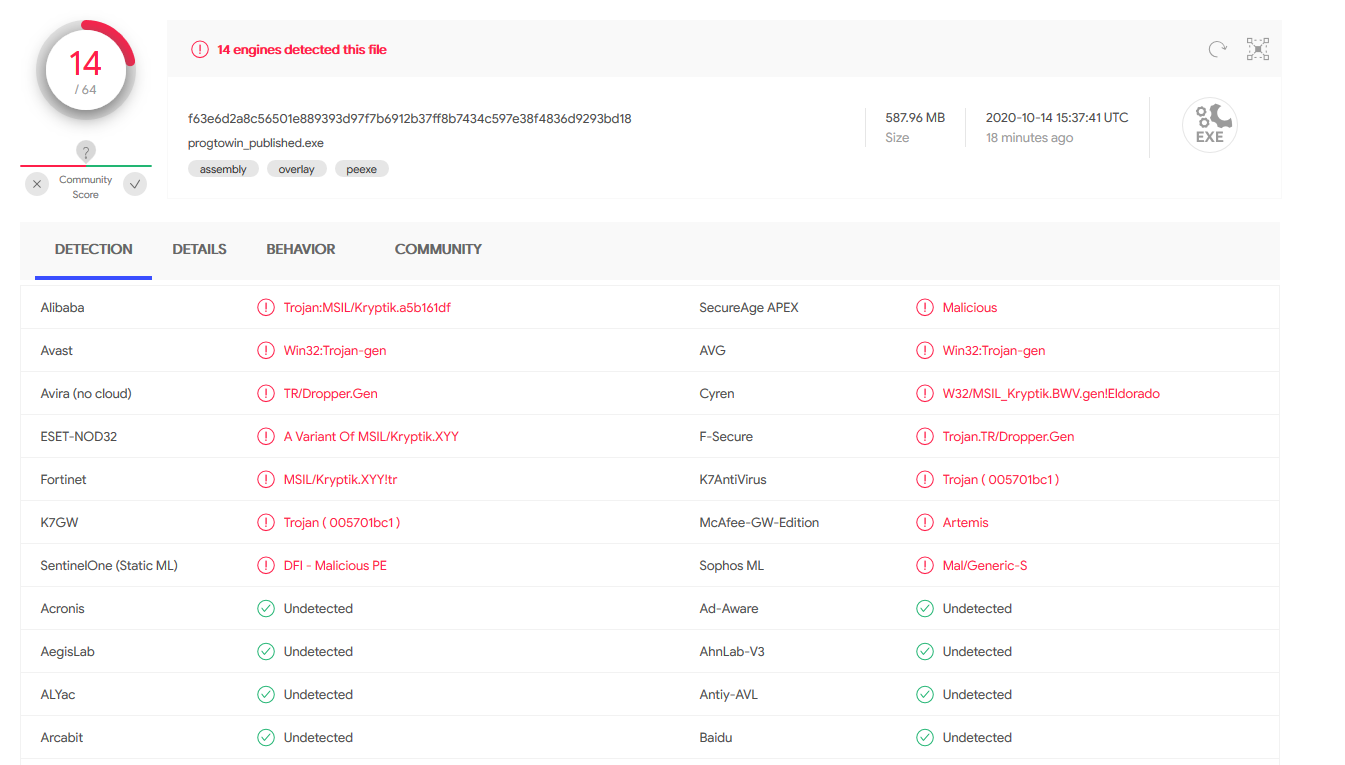Image resolution: width=1345 pixels, height=765 pixels.
Task: Click the Acronis undetected check icon
Action: [x=266, y=609]
